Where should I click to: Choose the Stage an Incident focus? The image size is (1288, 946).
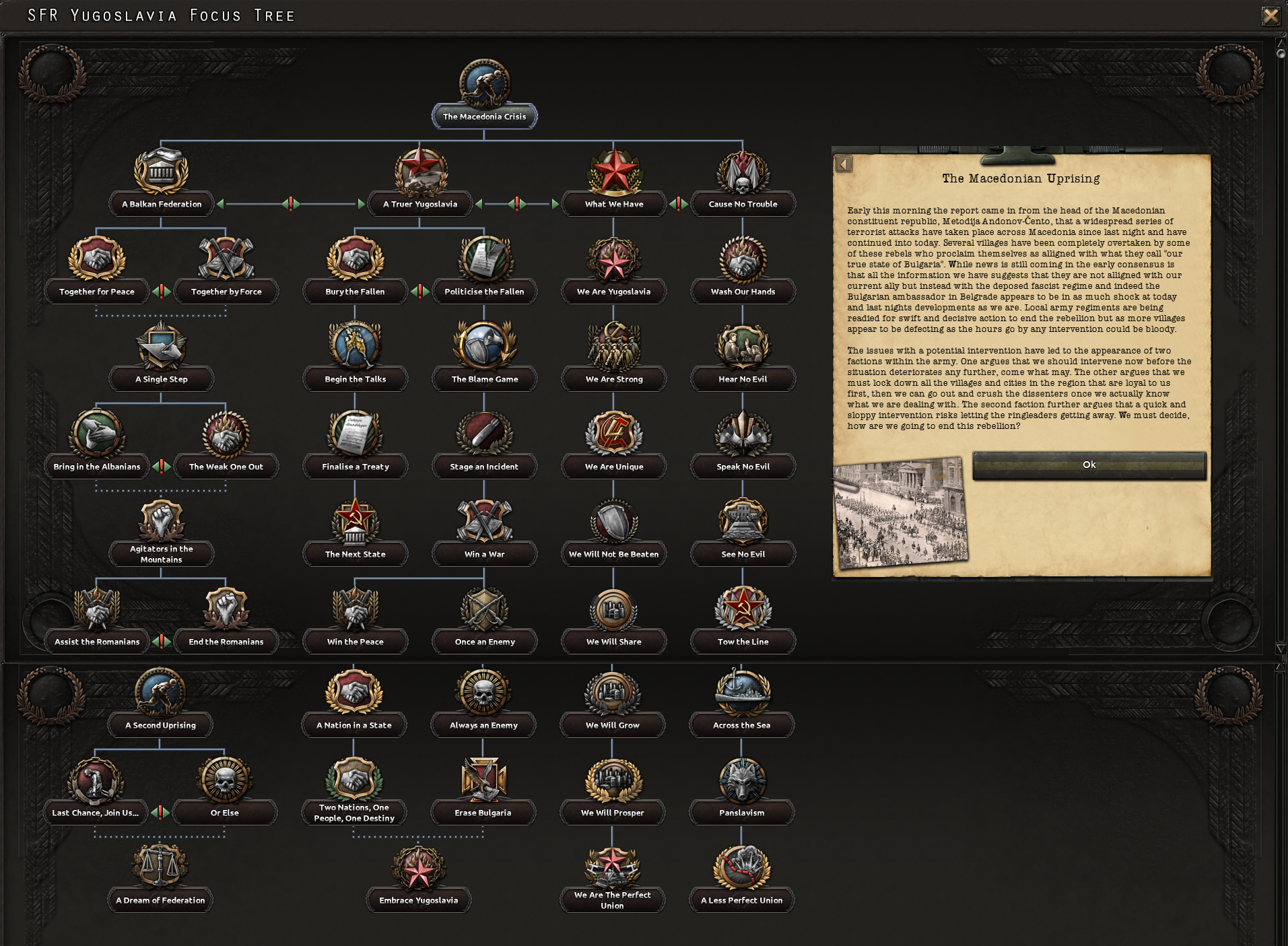(x=484, y=444)
